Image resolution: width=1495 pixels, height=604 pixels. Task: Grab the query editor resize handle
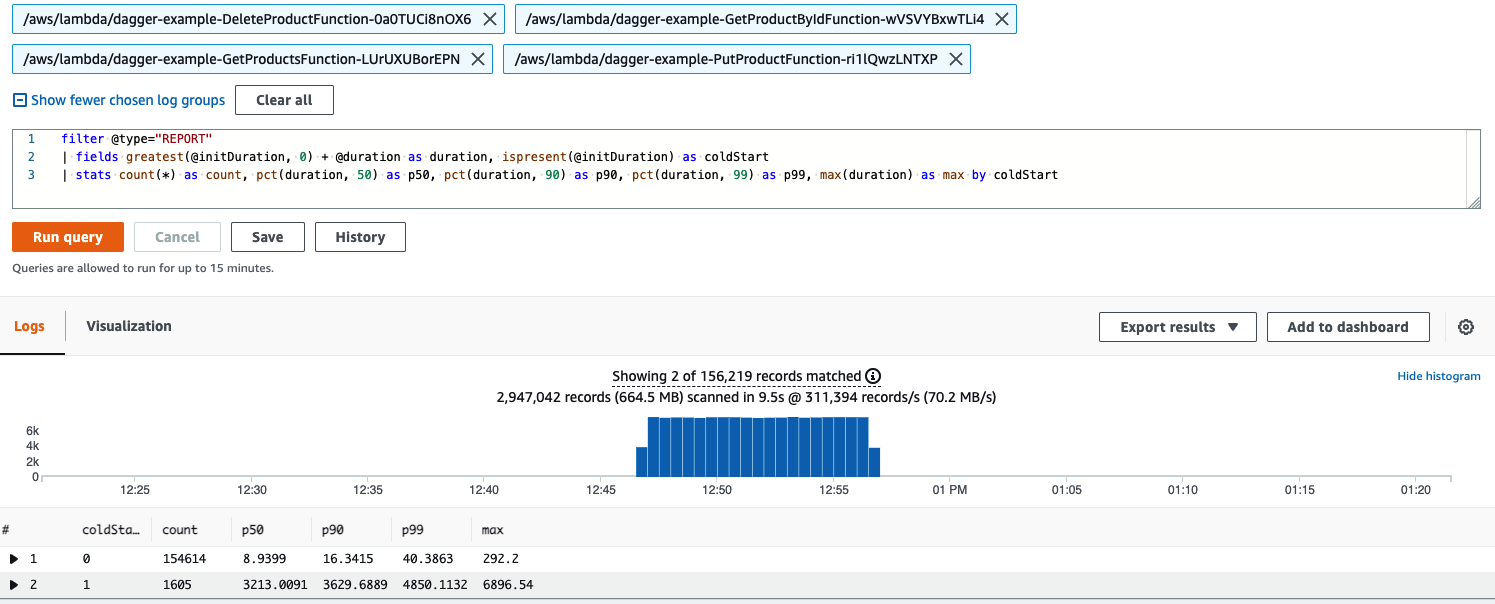[1474, 202]
